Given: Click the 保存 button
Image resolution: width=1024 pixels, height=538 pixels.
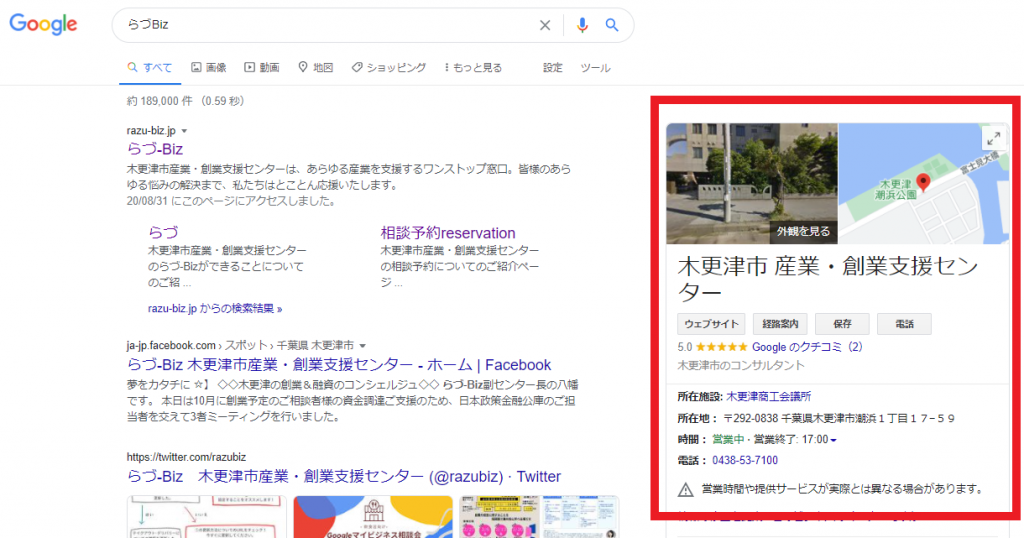Looking at the screenshot, I should click(x=842, y=324).
